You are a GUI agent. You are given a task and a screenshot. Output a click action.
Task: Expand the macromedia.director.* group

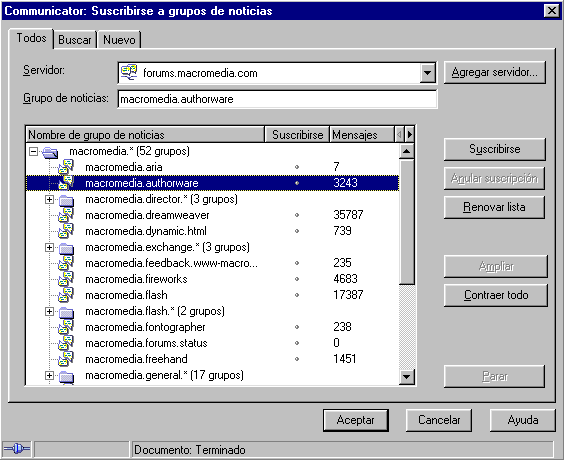click(x=49, y=199)
